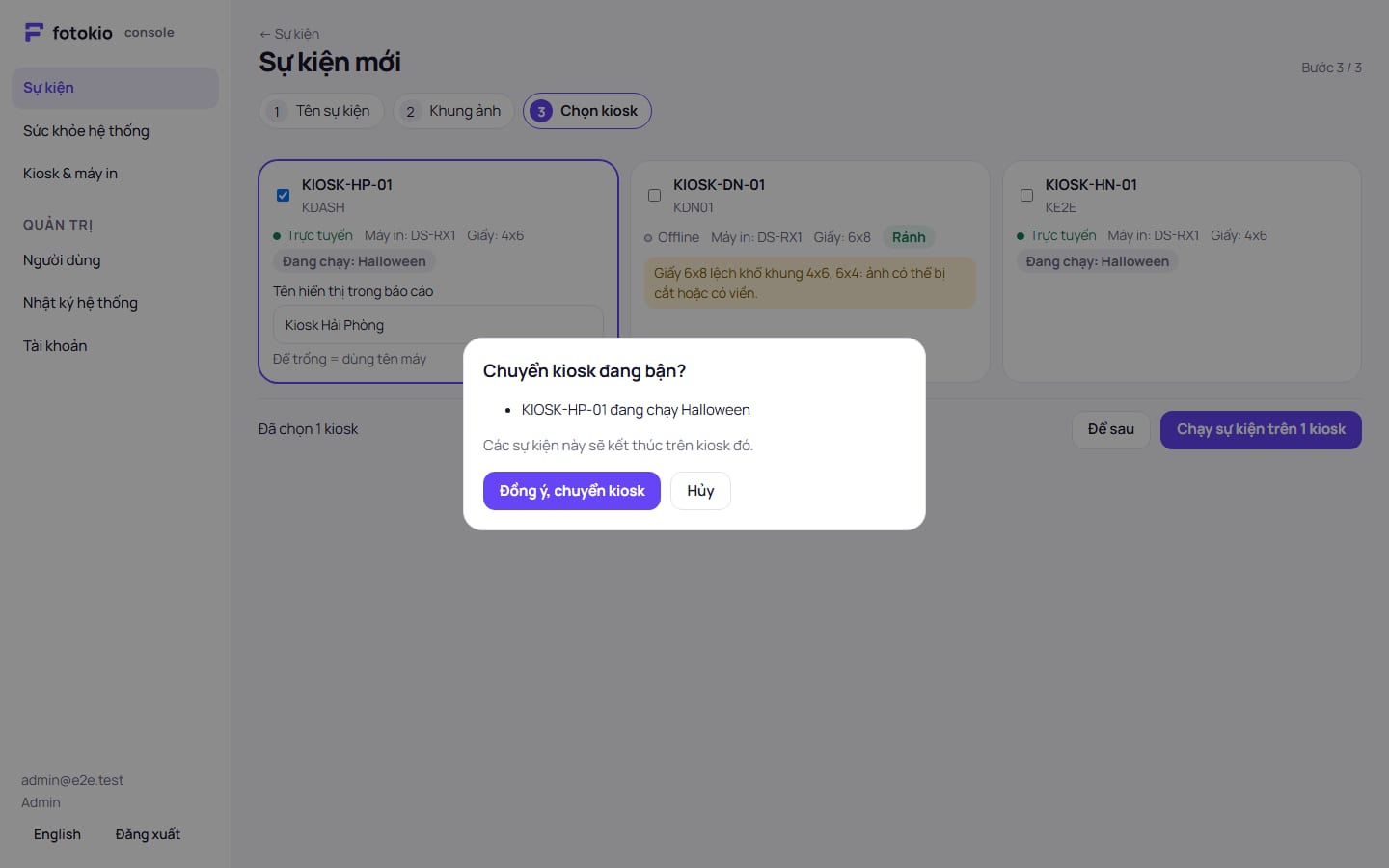Click the step 2 number circle

point(410,112)
